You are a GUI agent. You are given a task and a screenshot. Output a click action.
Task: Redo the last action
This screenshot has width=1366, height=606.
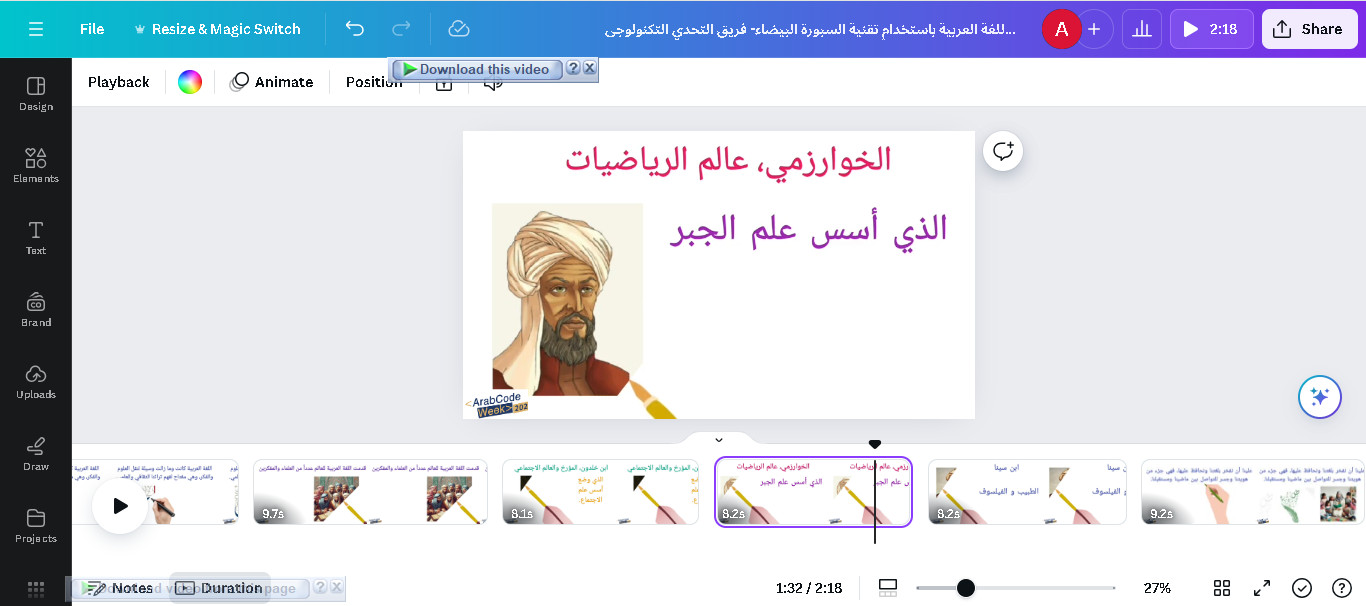(x=401, y=29)
